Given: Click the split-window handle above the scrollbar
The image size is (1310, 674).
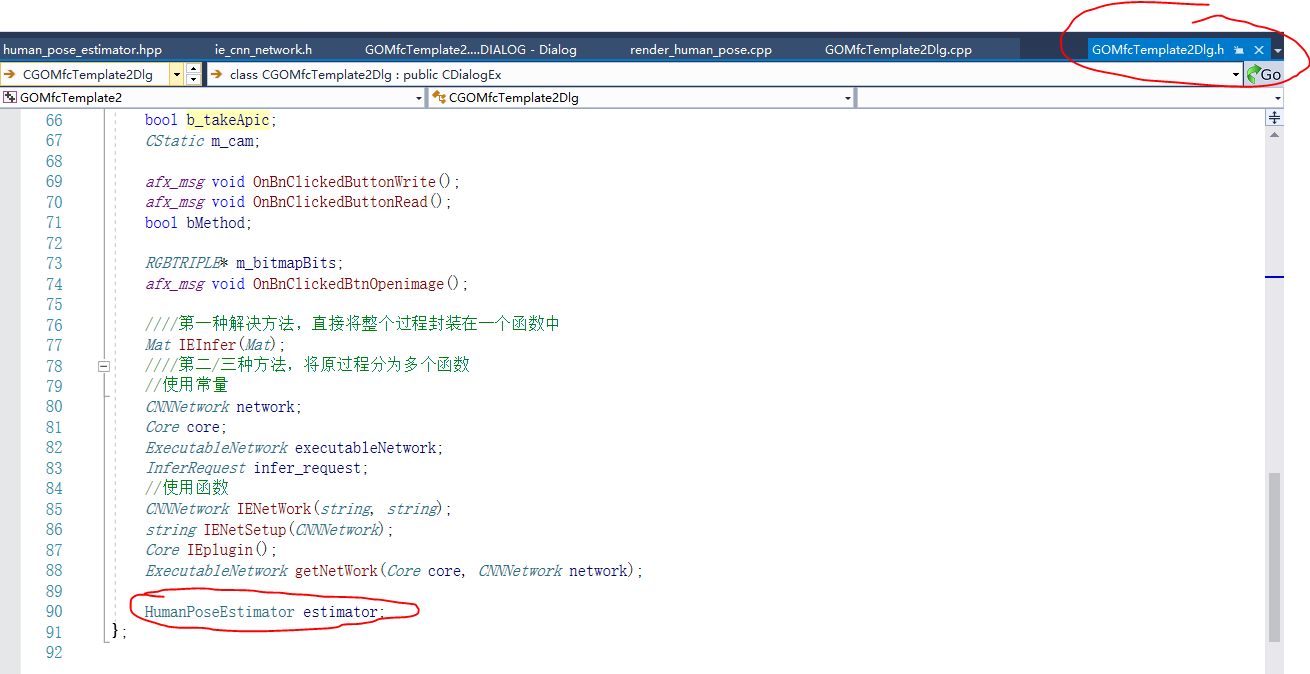Looking at the screenshot, I should [x=1275, y=118].
